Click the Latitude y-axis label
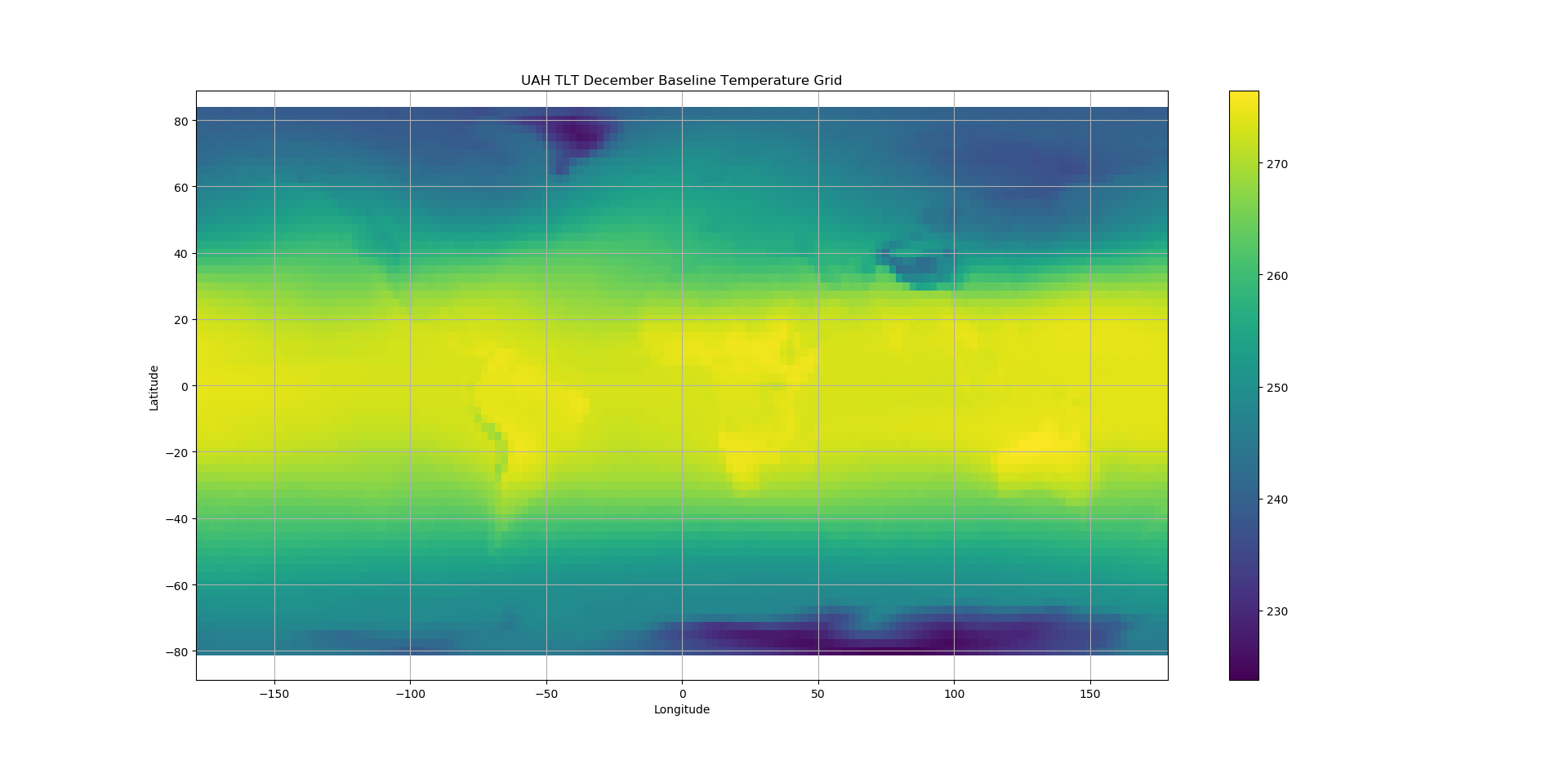 (x=154, y=388)
